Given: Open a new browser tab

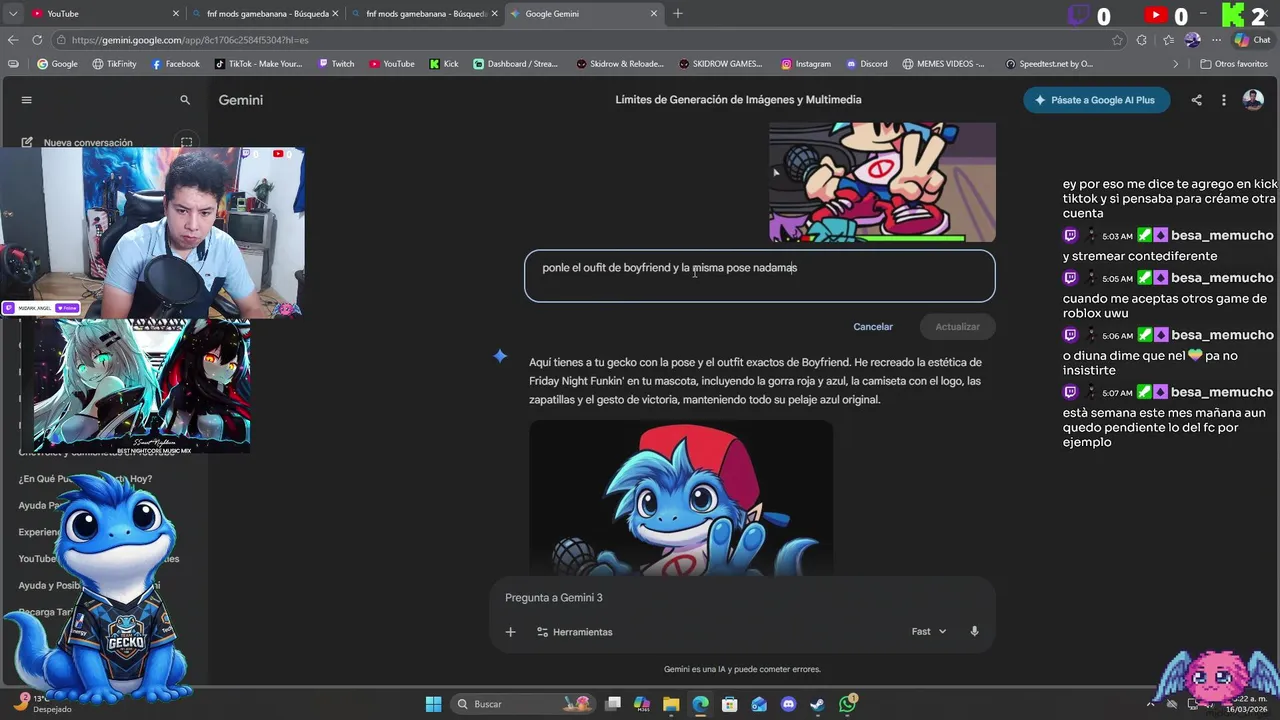Looking at the screenshot, I should pos(678,14).
